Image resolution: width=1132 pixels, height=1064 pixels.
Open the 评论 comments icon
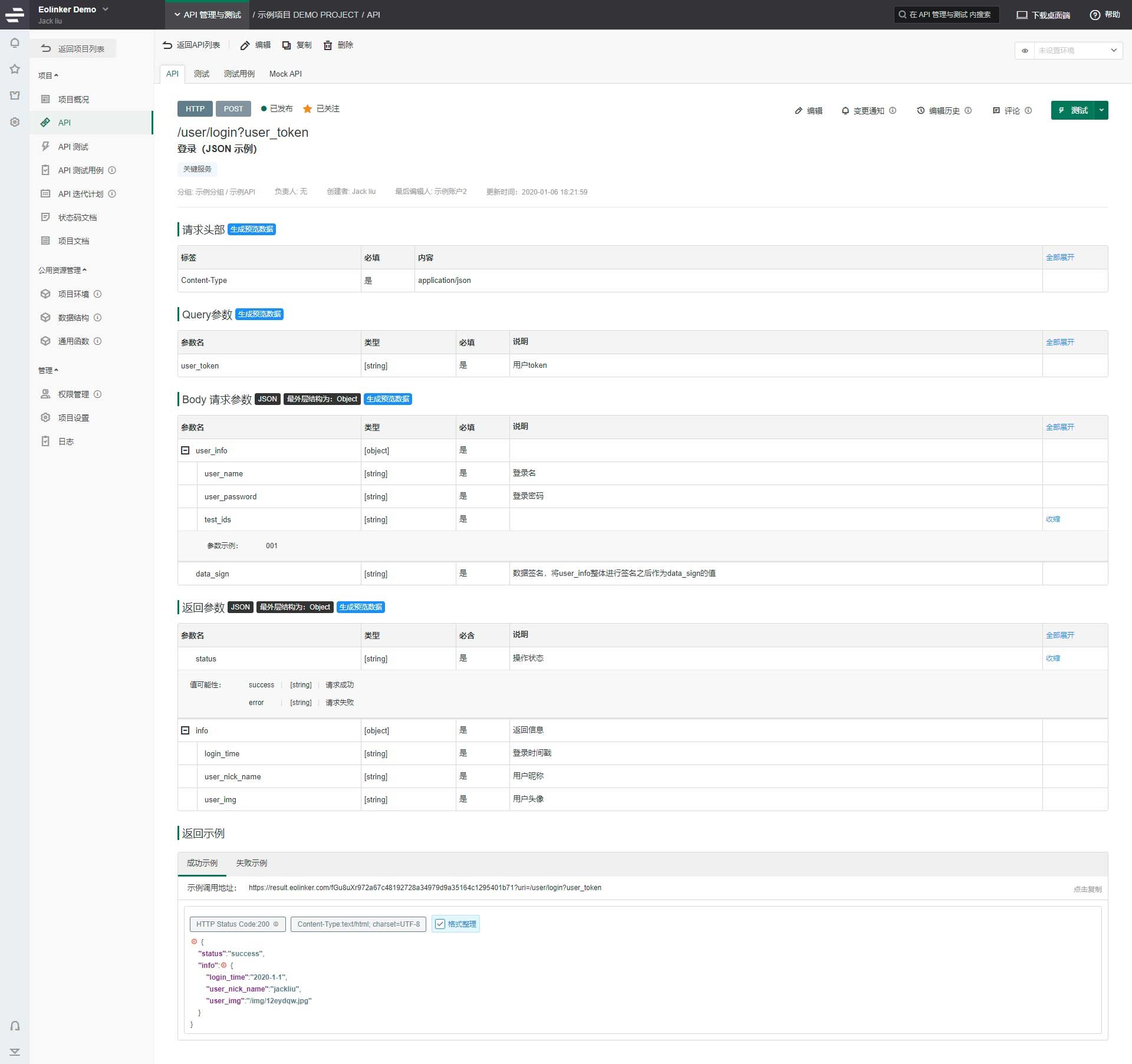point(996,110)
